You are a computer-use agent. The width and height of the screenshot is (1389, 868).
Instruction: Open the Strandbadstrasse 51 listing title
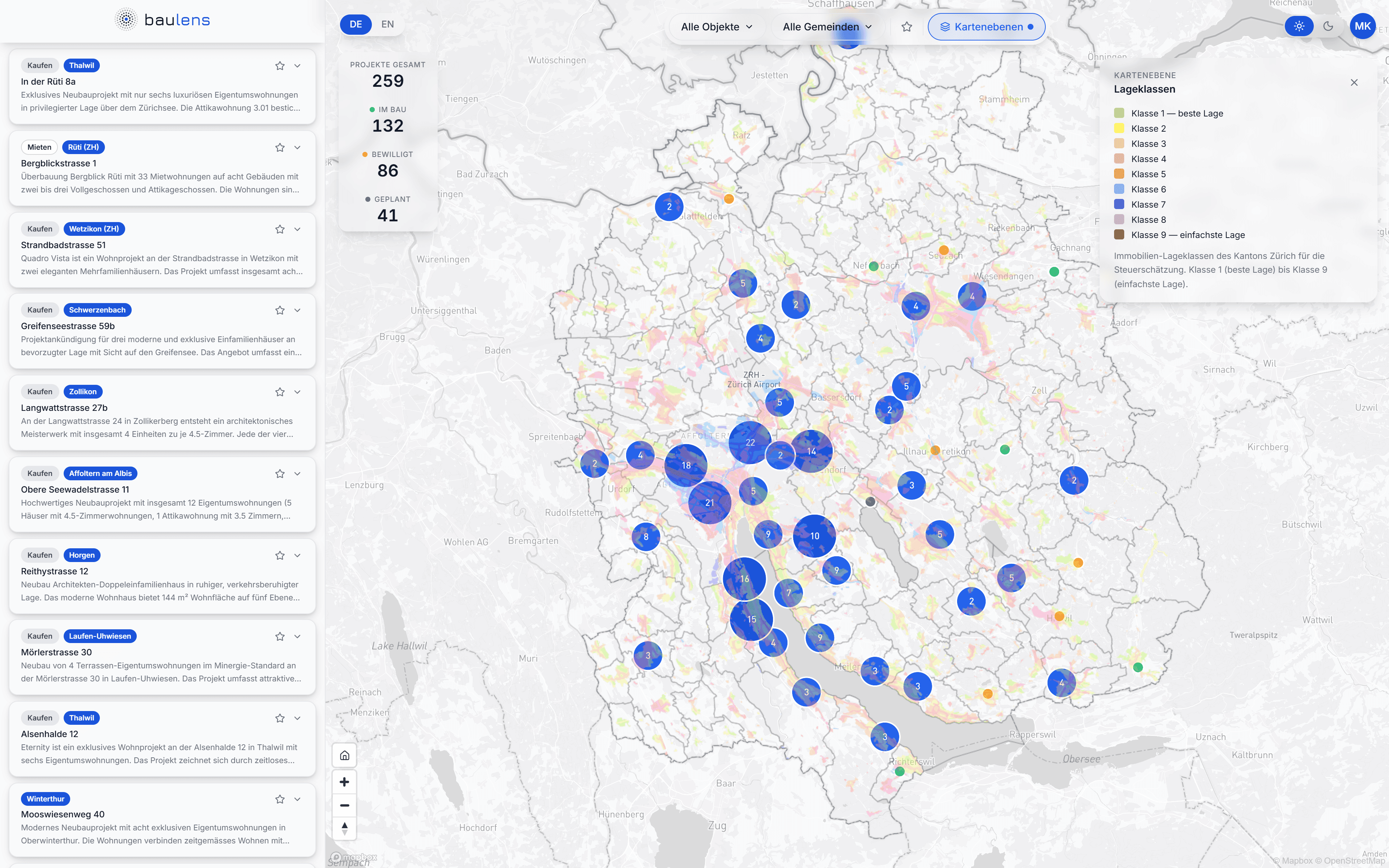[63, 245]
